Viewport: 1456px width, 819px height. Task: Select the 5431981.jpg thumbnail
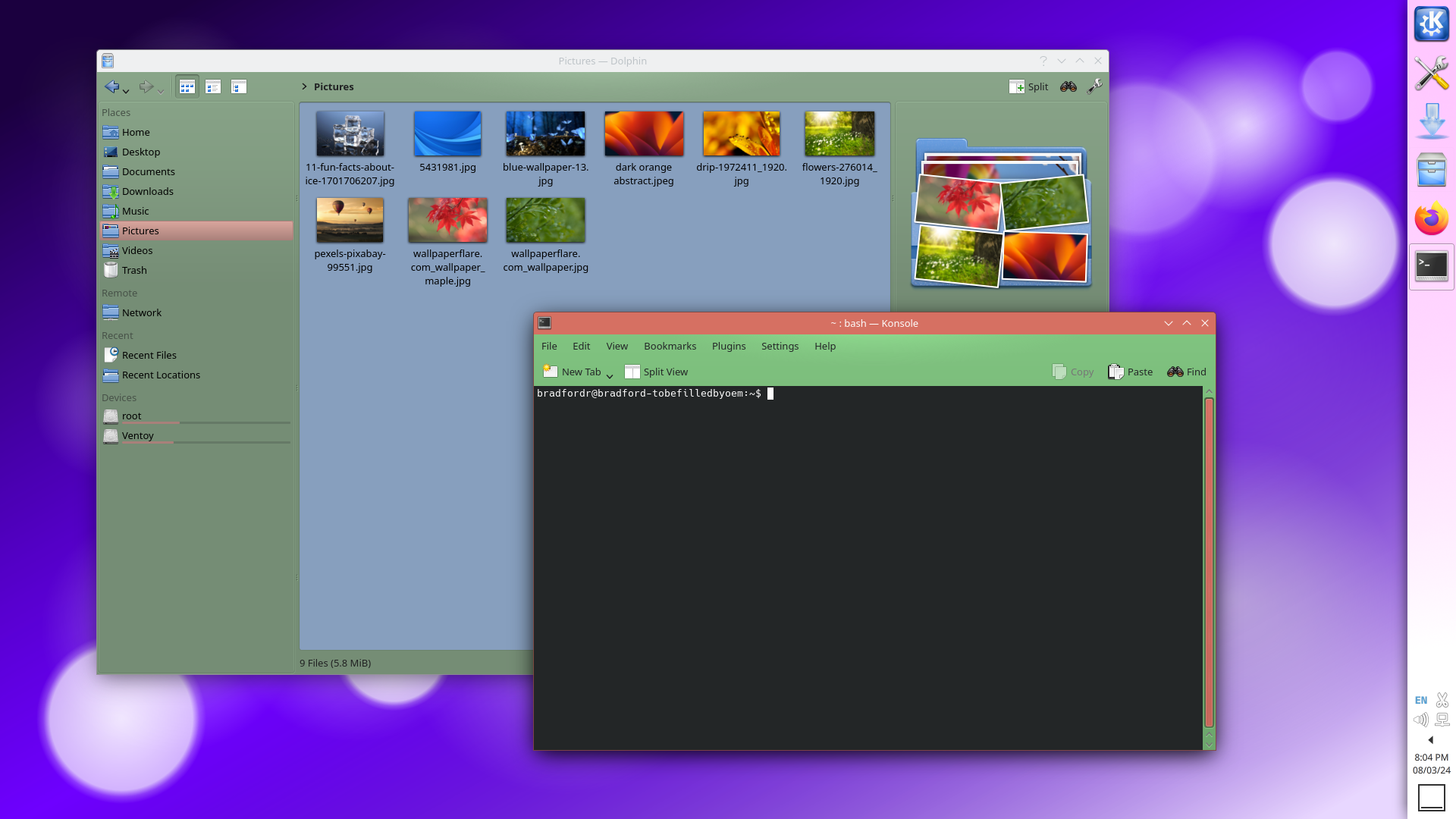tap(447, 133)
